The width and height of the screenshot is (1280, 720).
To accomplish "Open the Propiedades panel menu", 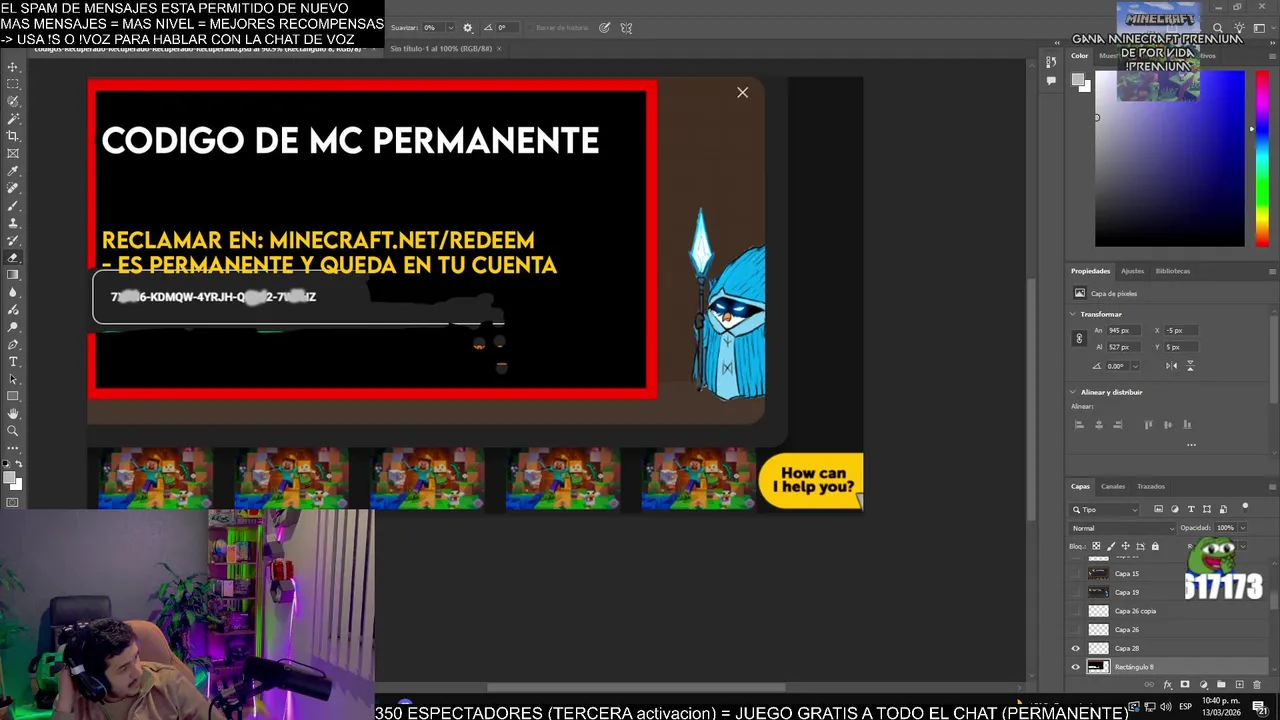I will click(1272, 271).
